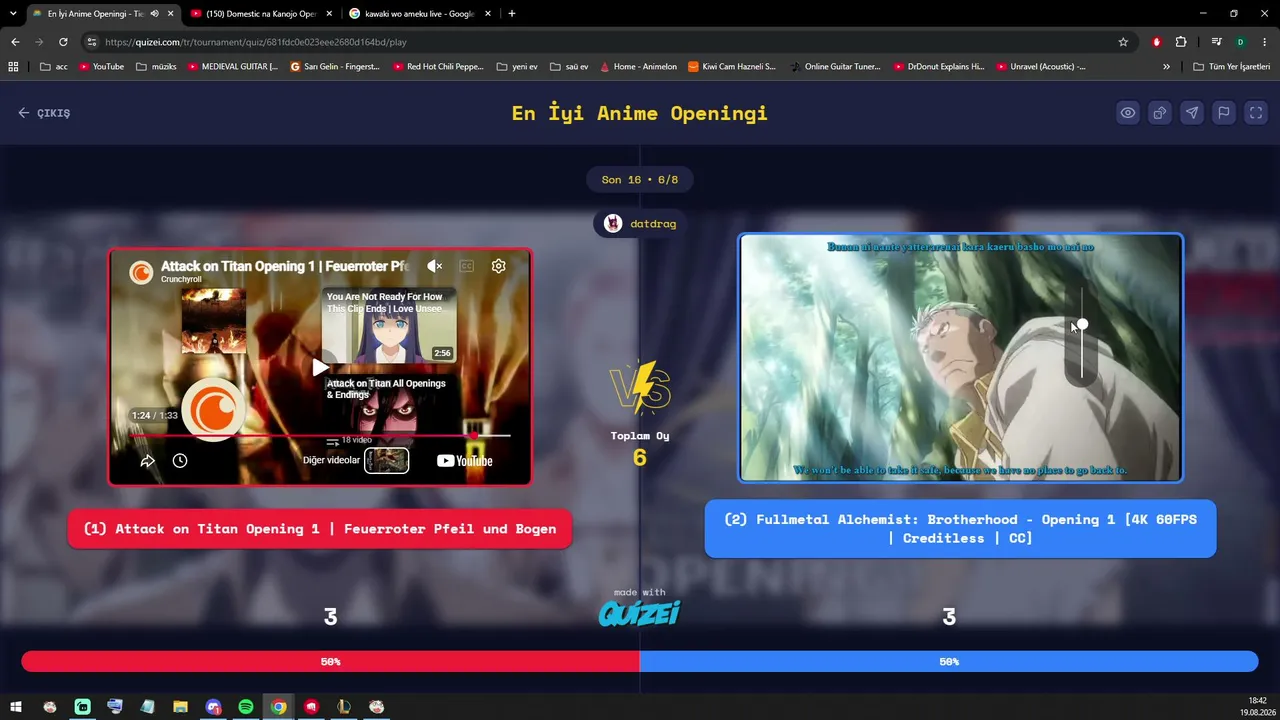Viewport: 1280px width, 720px height.
Task: Mute the tab via speaker icon
Action: point(154,14)
